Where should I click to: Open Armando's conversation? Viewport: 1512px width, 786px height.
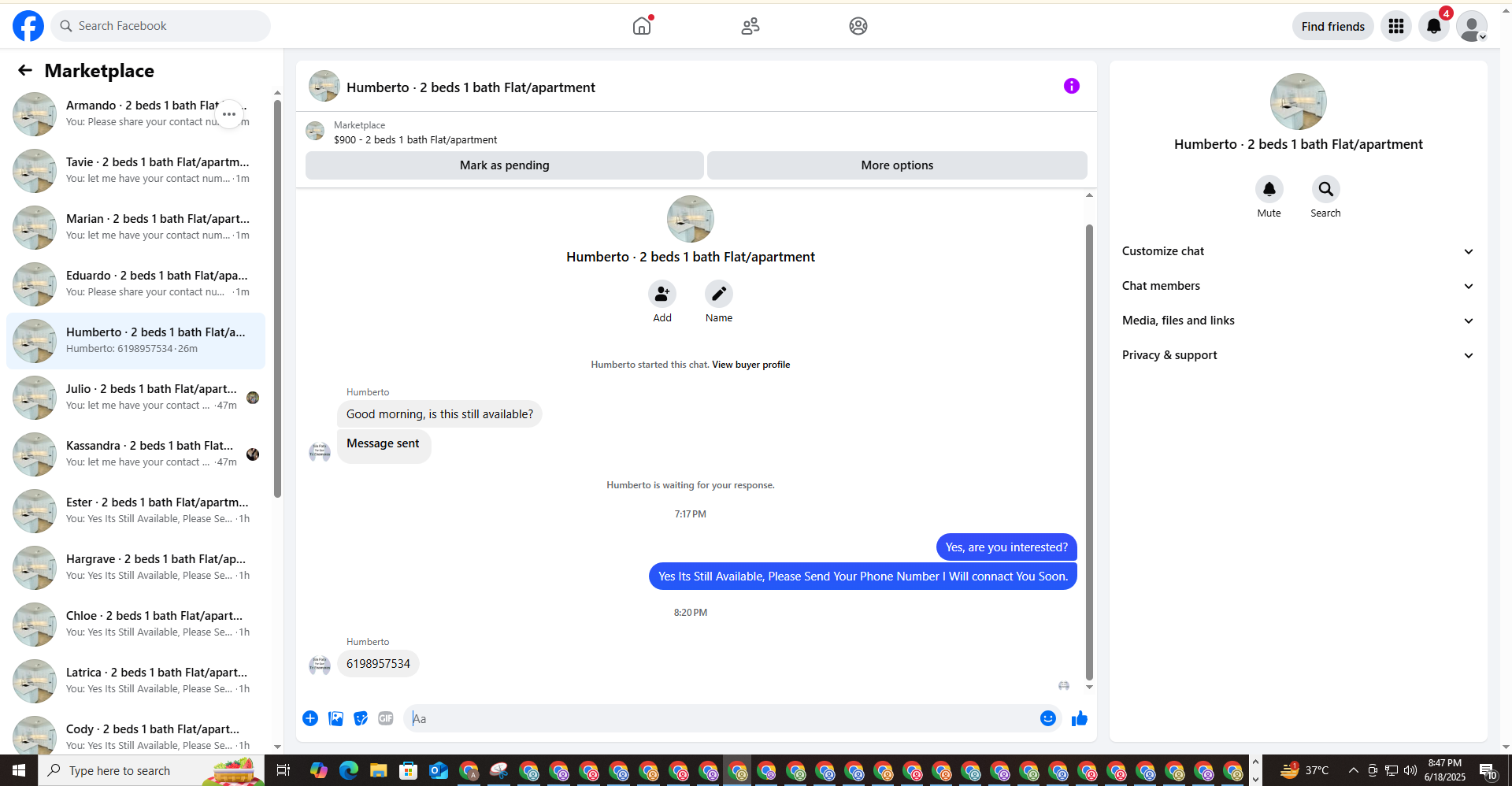135,114
